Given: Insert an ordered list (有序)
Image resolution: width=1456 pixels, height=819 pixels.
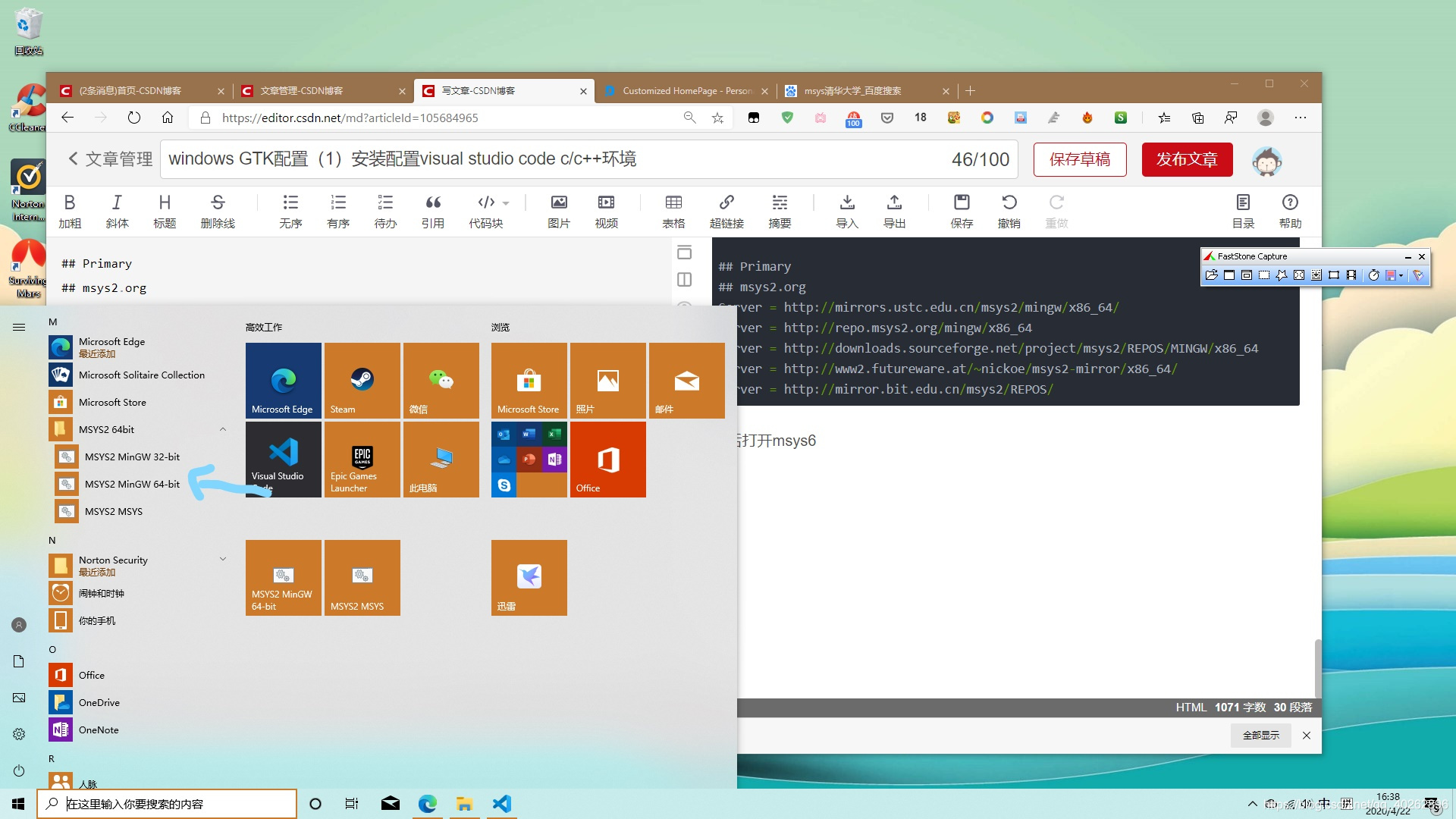Looking at the screenshot, I should click(x=338, y=211).
